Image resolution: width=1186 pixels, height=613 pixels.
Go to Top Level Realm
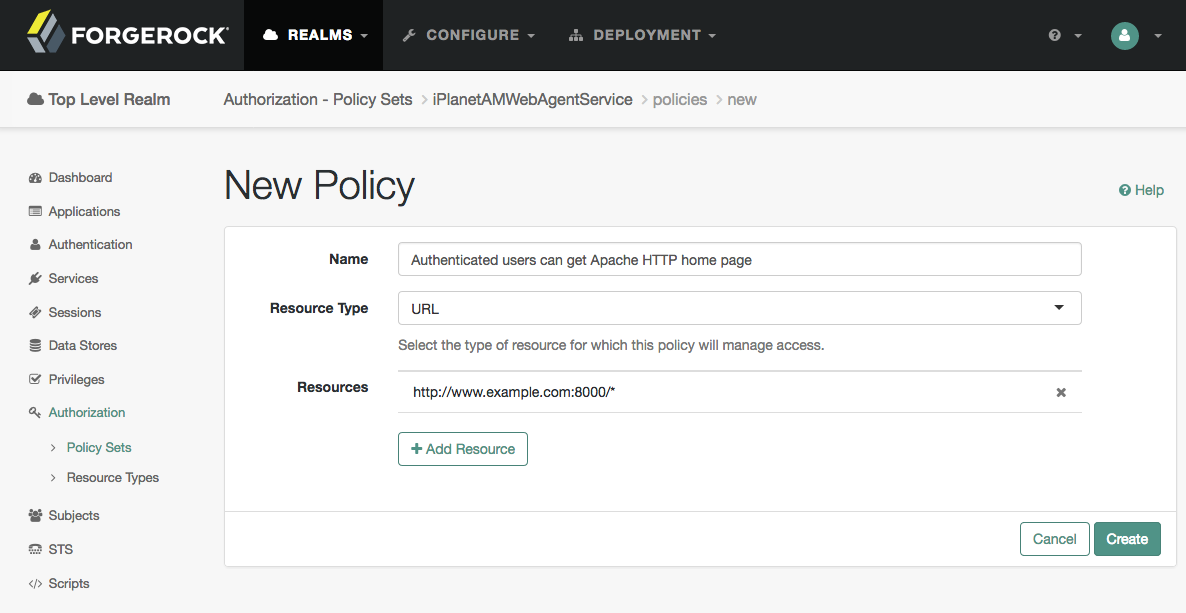(109, 99)
